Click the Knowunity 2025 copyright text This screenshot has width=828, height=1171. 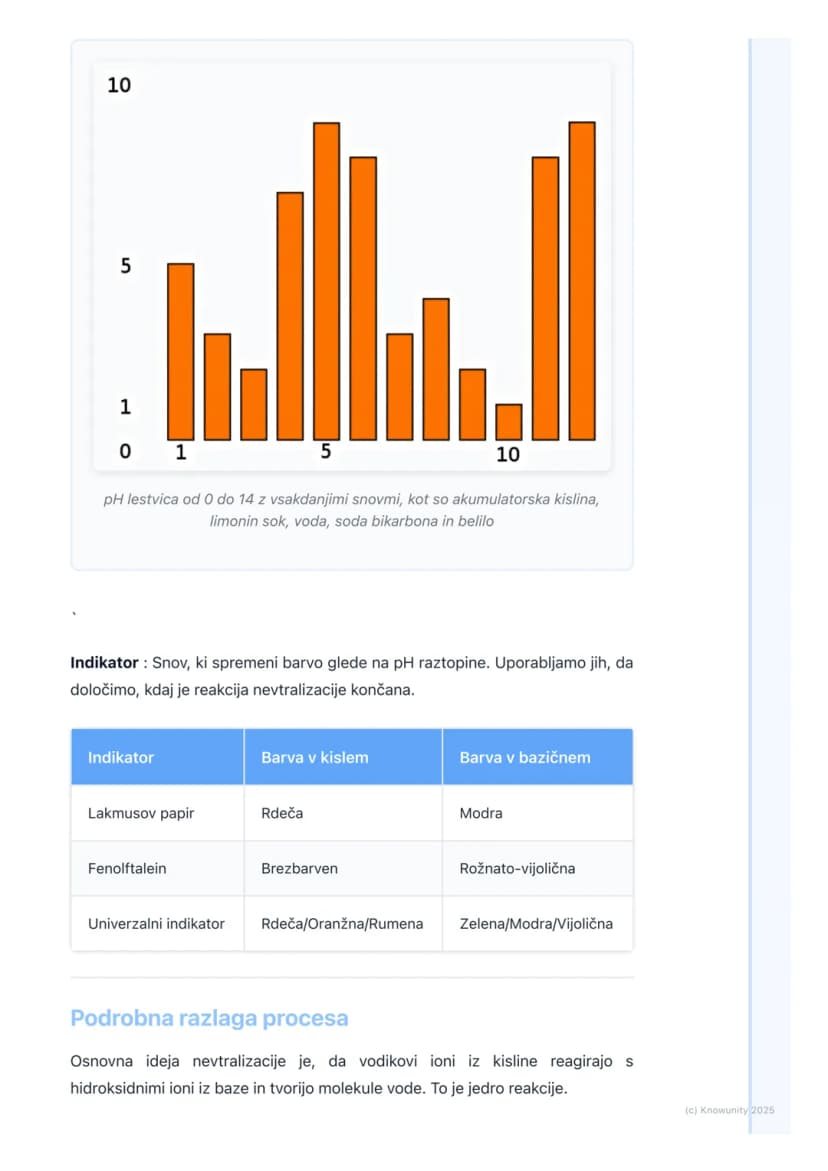pos(729,1111)
